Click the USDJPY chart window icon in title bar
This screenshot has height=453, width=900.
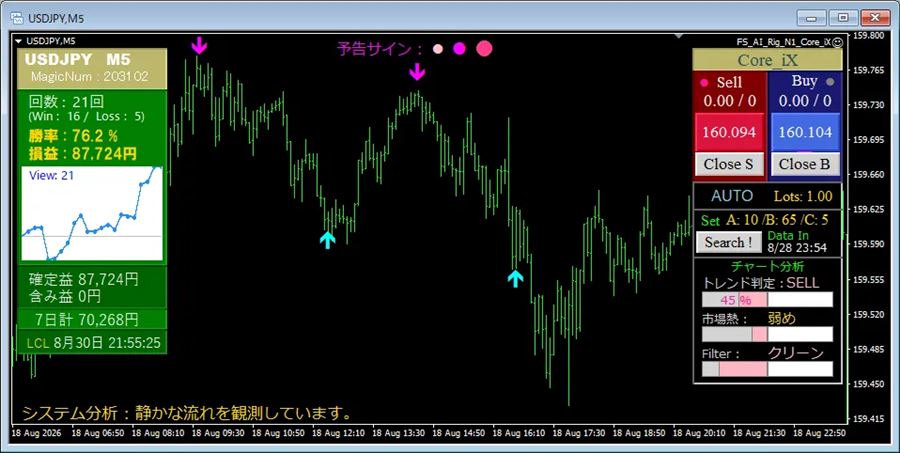(17, 18)
